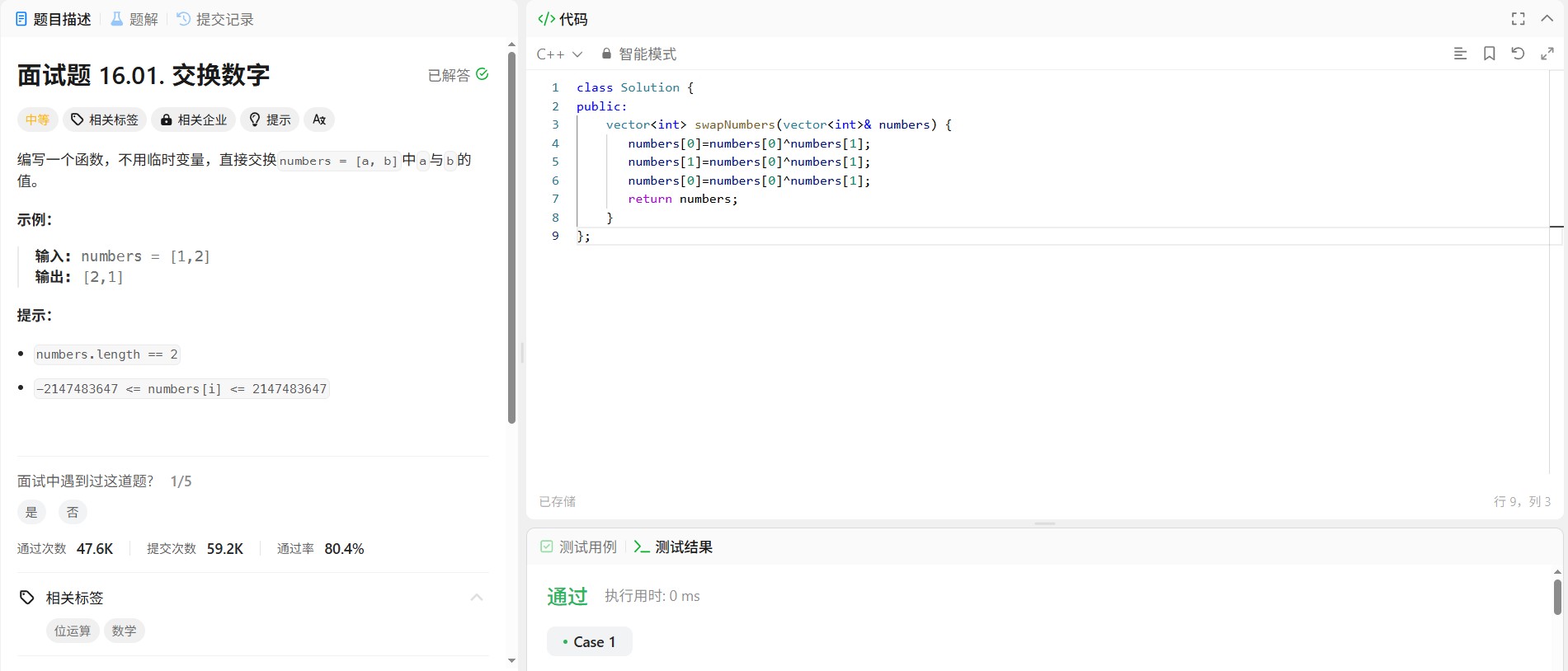Image resolution: width=1568 pixels, height=671 pixels.
Task: Click the swapNumbers function signature line
Action: point(779,124)
